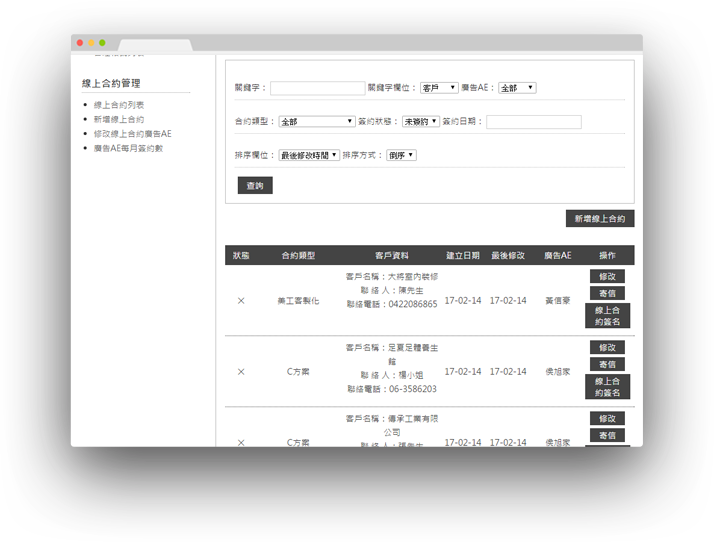714x542 pixels.
Task: Open 修改線上合約廣告AE sidebar link
Action: (x=133, y=133)
